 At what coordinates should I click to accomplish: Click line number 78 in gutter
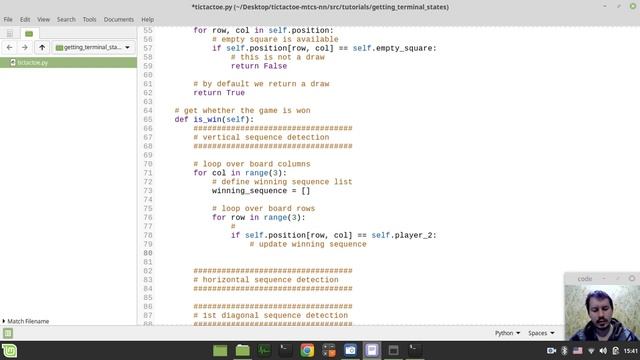[x=148, y=236]
